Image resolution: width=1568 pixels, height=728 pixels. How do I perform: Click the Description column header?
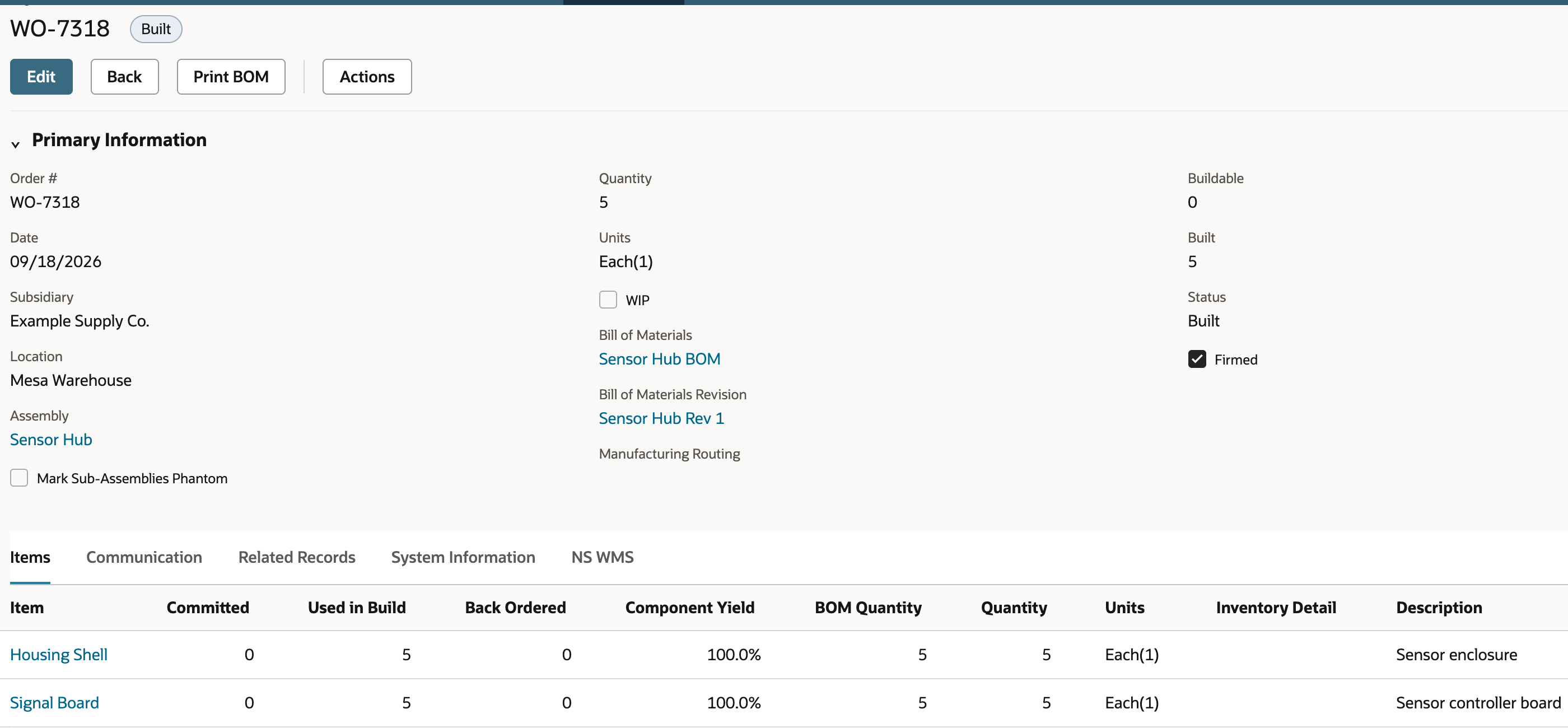[1439, 608]
